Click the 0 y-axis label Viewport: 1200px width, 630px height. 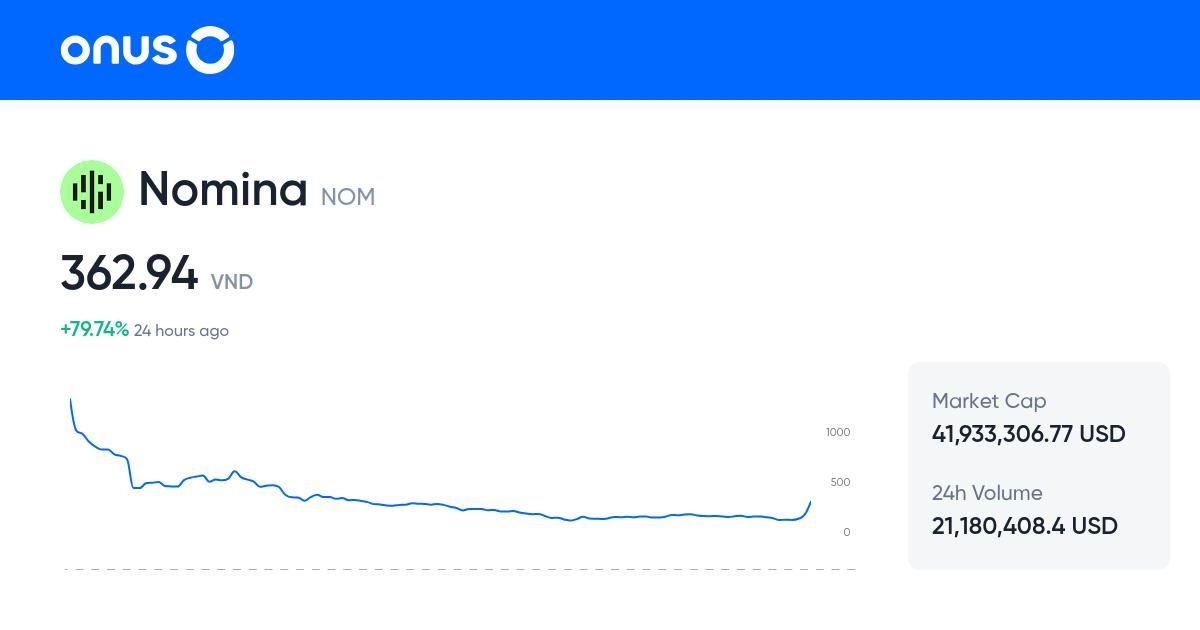pos(846,532)
